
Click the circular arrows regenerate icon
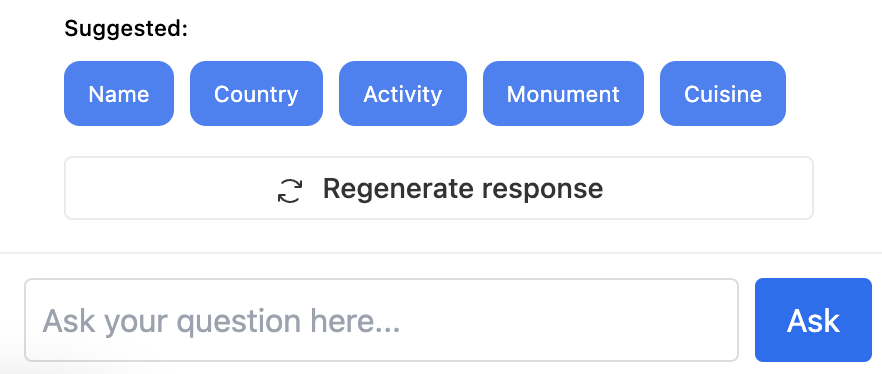290,190
